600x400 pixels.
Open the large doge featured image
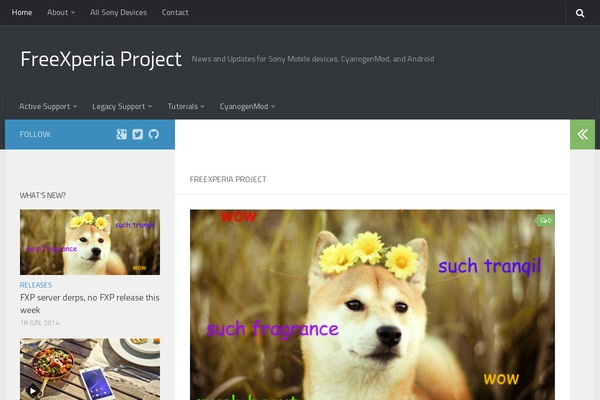(372, 305)
